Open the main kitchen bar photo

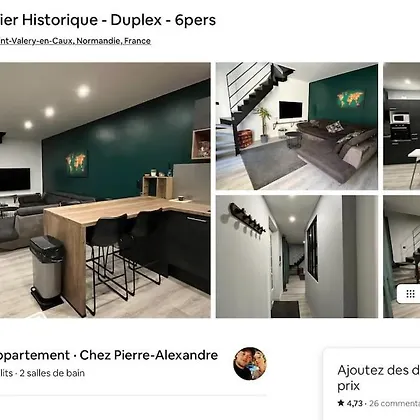(x=105, y=190)
